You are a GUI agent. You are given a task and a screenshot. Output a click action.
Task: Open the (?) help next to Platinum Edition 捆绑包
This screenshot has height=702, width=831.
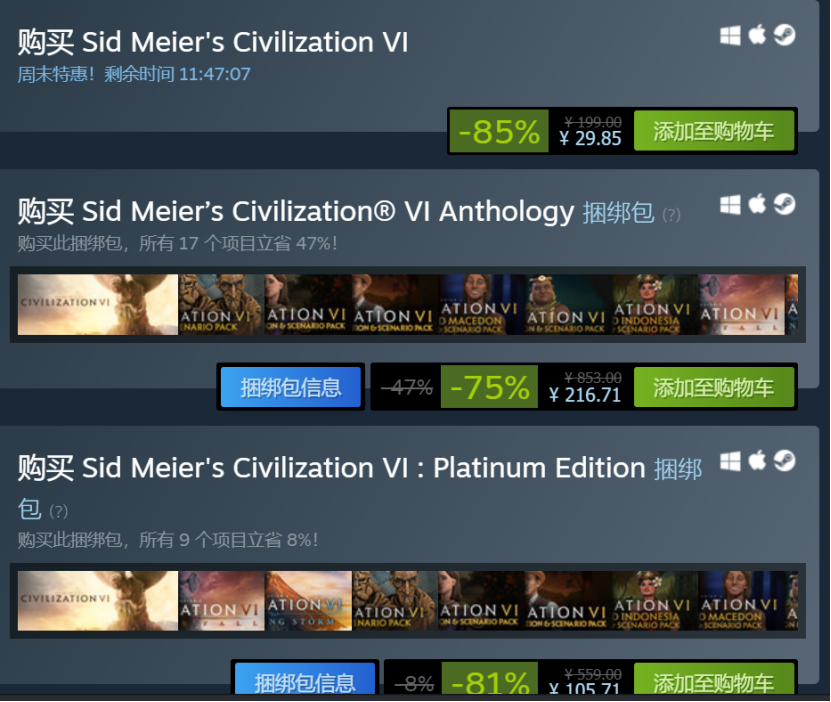[x=58, y=511]
